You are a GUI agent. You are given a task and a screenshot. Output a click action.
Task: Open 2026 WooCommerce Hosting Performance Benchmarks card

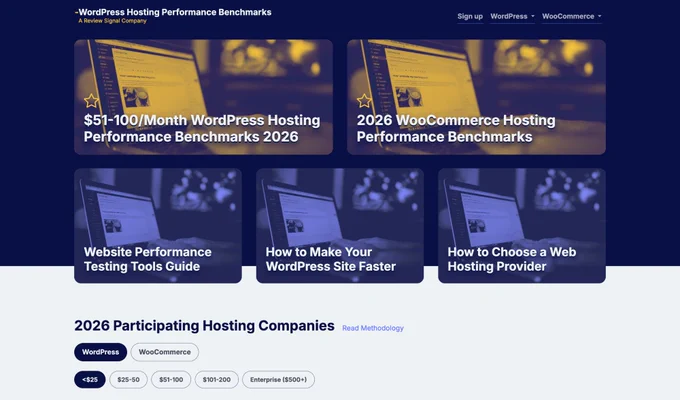pos(476,97)
